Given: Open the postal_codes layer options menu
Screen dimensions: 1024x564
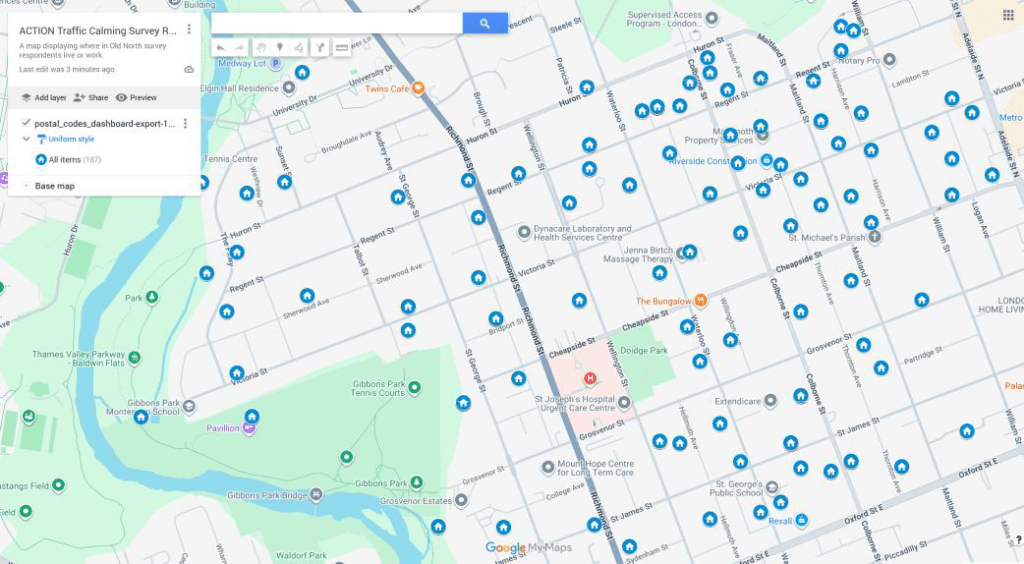Looking at the screenshot, I should click(x=185, y=123).
